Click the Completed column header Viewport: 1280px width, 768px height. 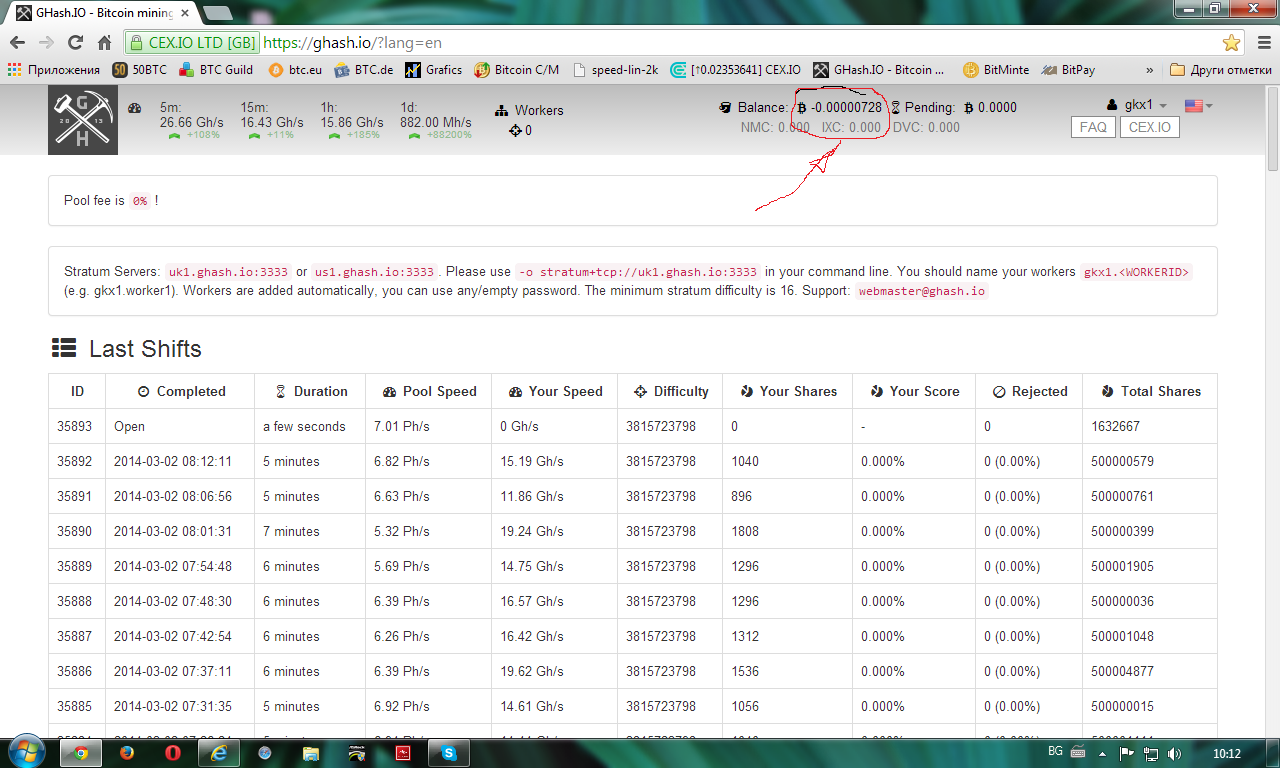pos(180,391)
